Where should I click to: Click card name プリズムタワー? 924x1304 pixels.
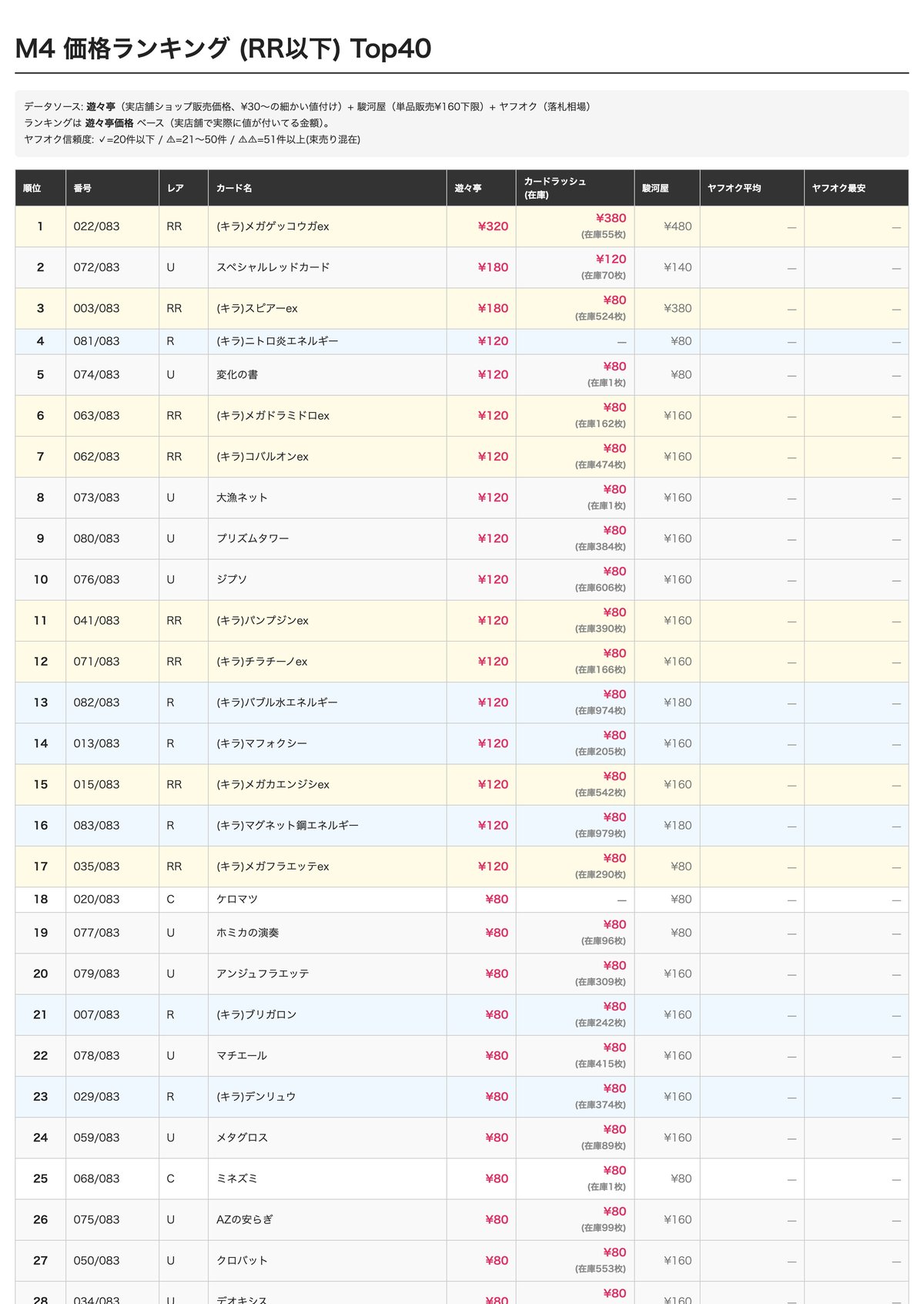(x=253, y=538)
